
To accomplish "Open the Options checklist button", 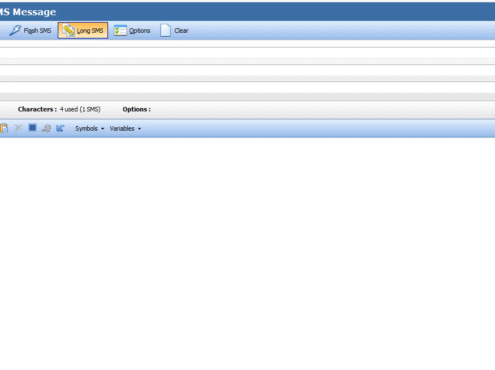I will [x=132, y=30].
